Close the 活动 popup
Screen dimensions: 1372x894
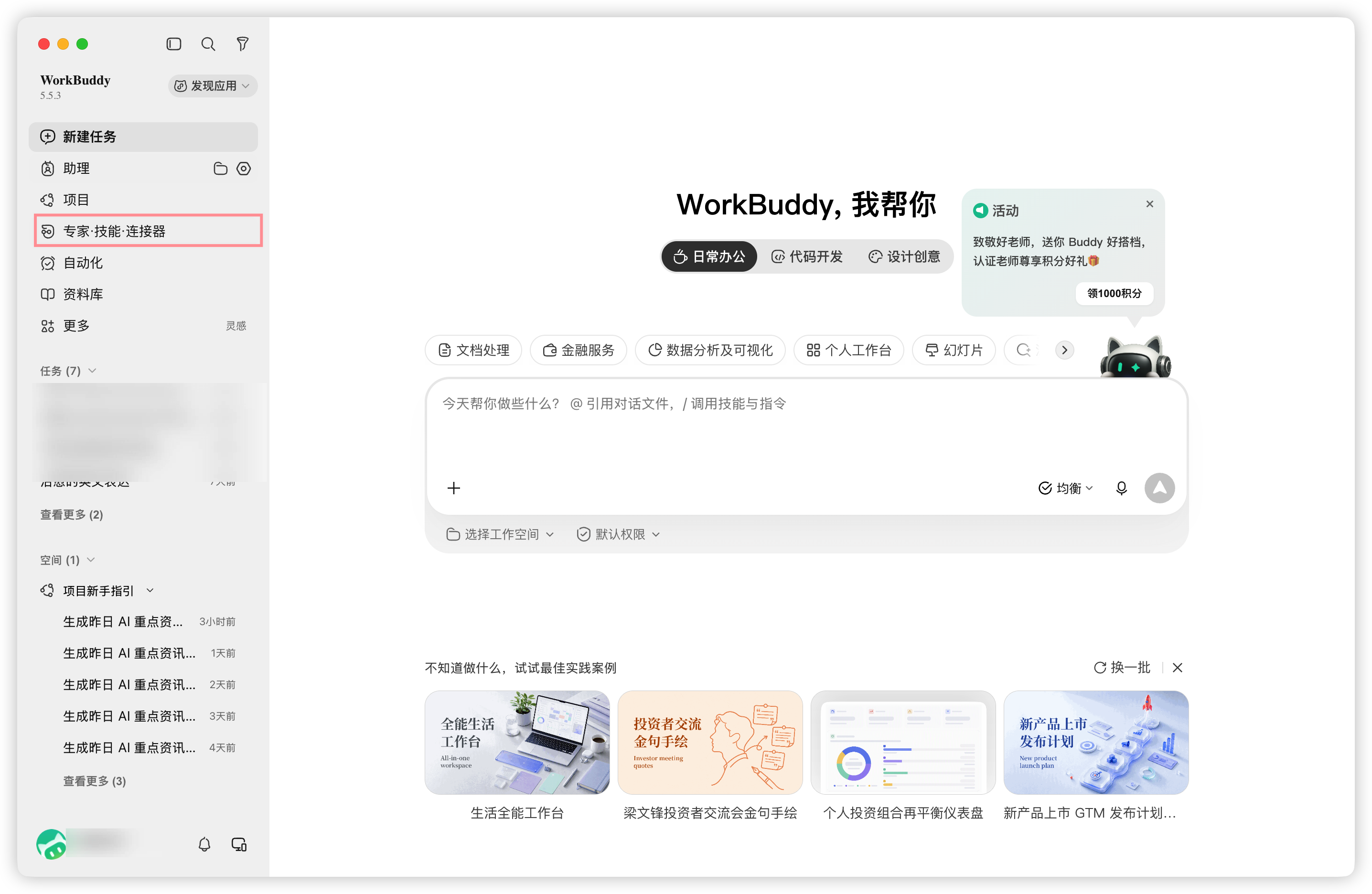(x=1149, y=203)
